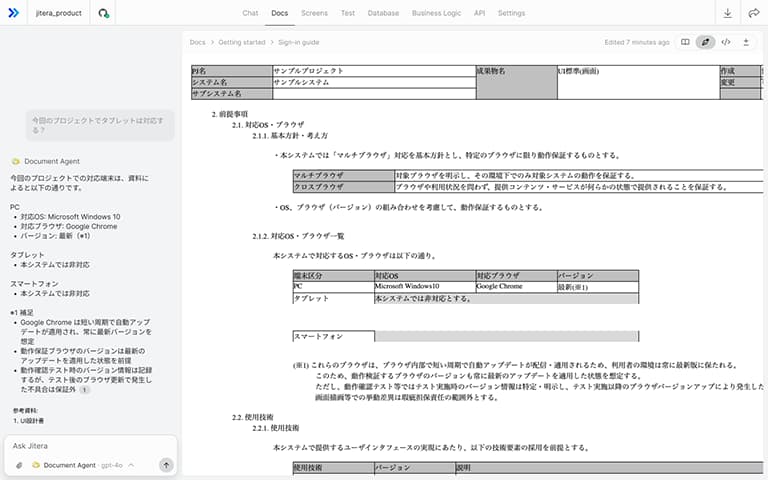
Task: Click the "タブレット" heading in the chat response
Action: pyautogui.click(x=27, y=255)
